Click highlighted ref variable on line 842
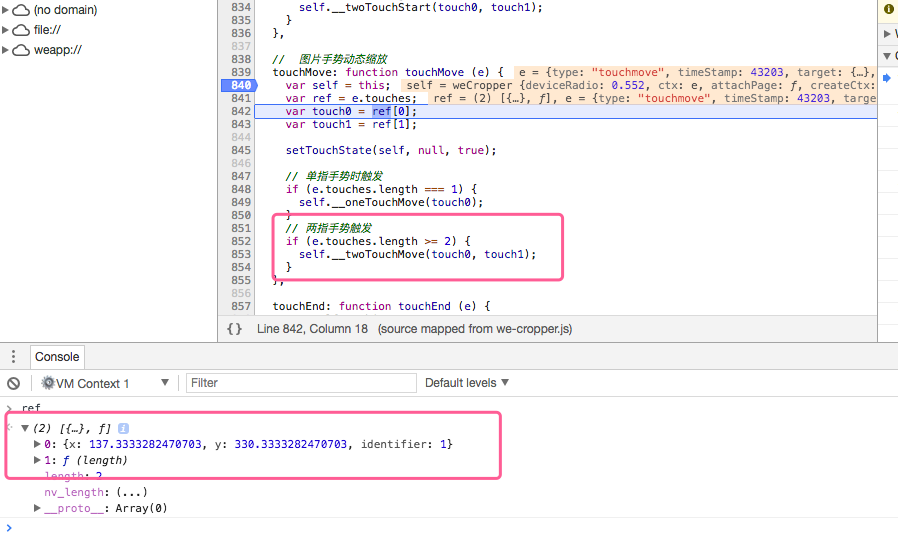This screenshot has height=538, width=898. point(381,111)
